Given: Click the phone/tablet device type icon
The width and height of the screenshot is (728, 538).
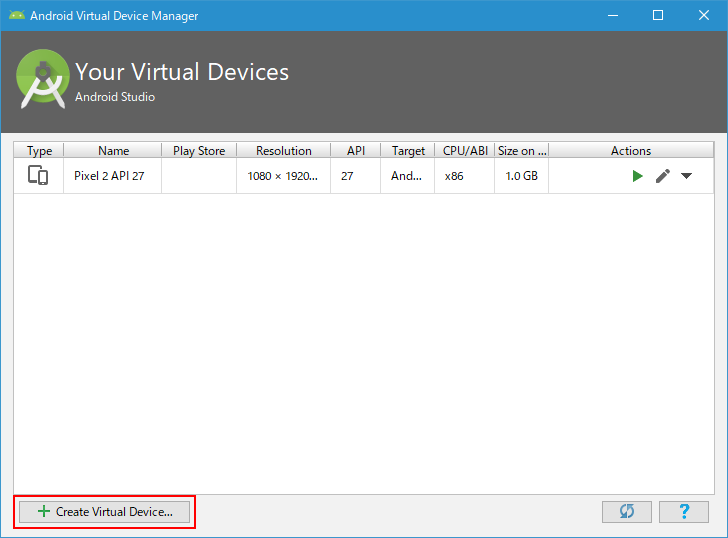Looking at the screenshot, I should (x=38, y=175).
